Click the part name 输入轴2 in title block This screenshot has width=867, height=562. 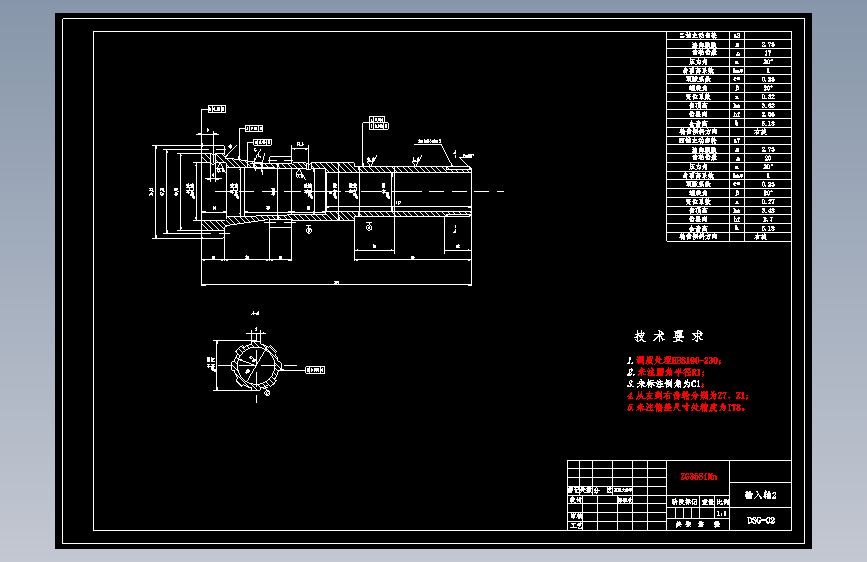coord(760,495)
